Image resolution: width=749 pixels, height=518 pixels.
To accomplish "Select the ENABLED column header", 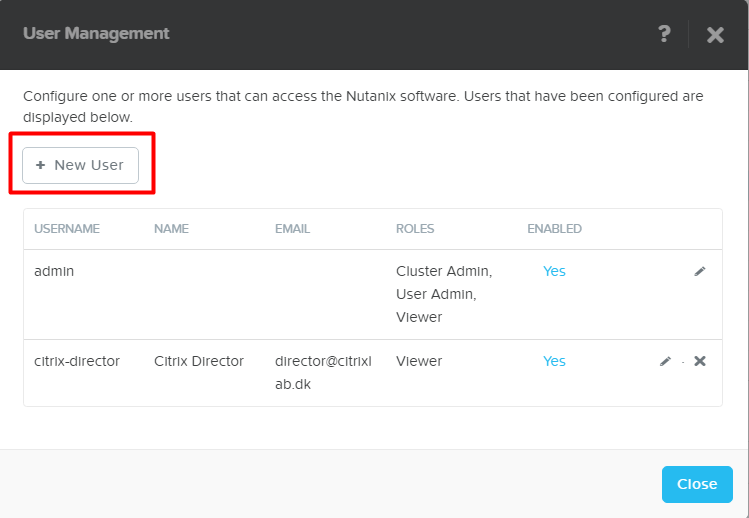I will (554, 229).
